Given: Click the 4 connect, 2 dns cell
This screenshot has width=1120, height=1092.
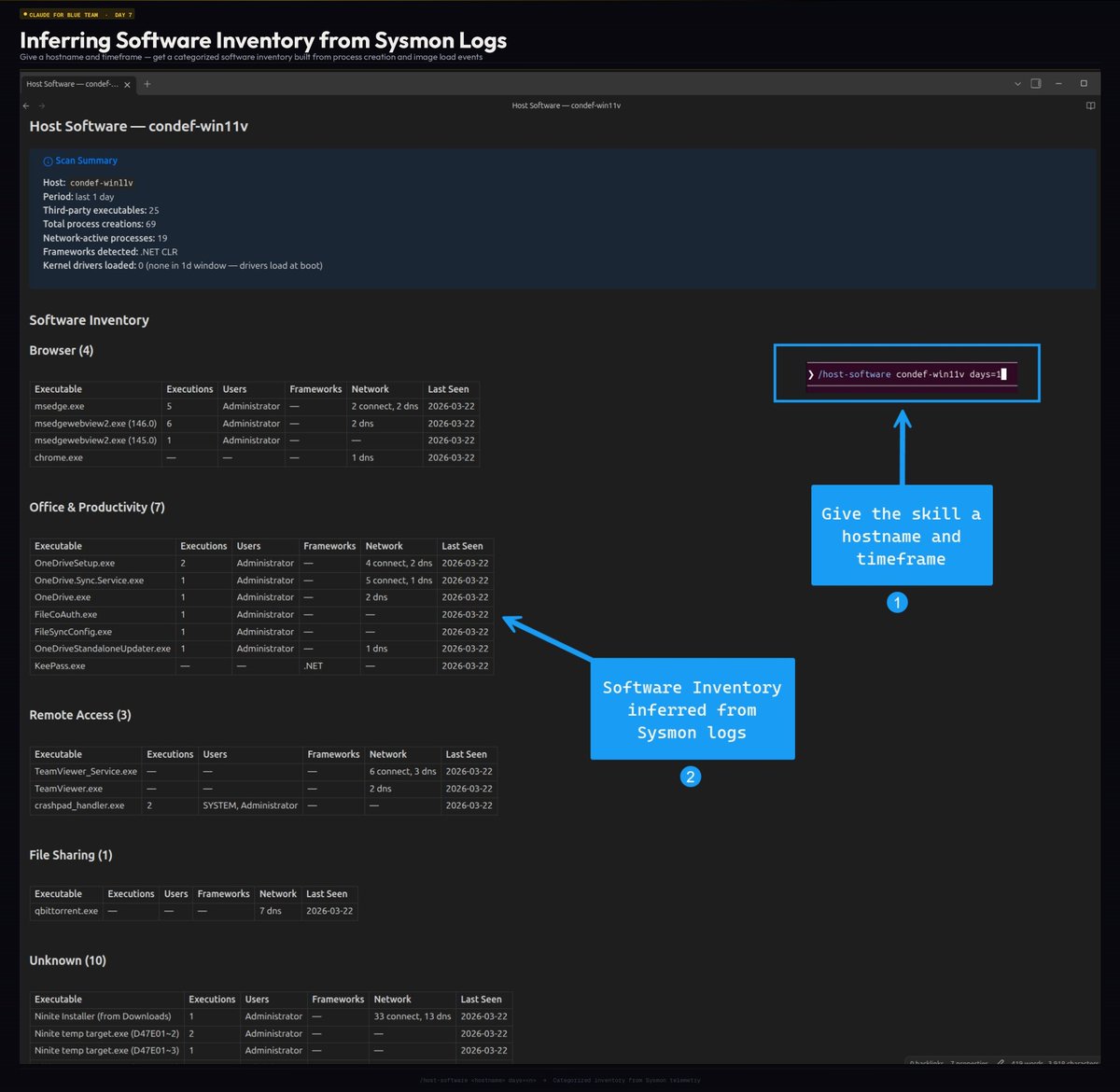Looking at the screenshot, I should pos(399,564).
